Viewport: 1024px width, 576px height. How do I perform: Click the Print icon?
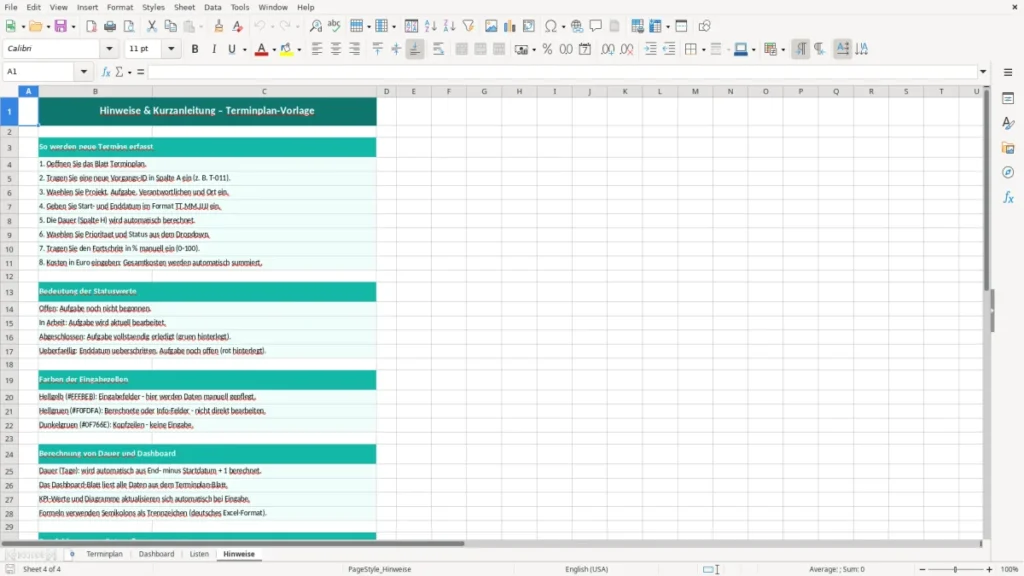(x=110, y=26)
